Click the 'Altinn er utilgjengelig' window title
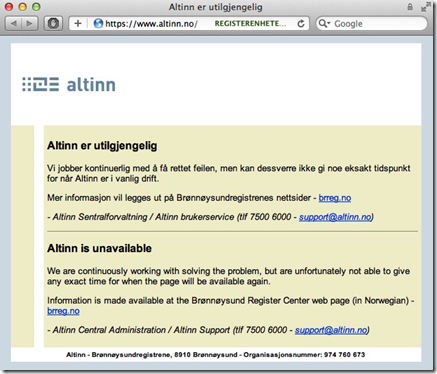The height and width of the screenshot is (374, 437). pos(215,7)
